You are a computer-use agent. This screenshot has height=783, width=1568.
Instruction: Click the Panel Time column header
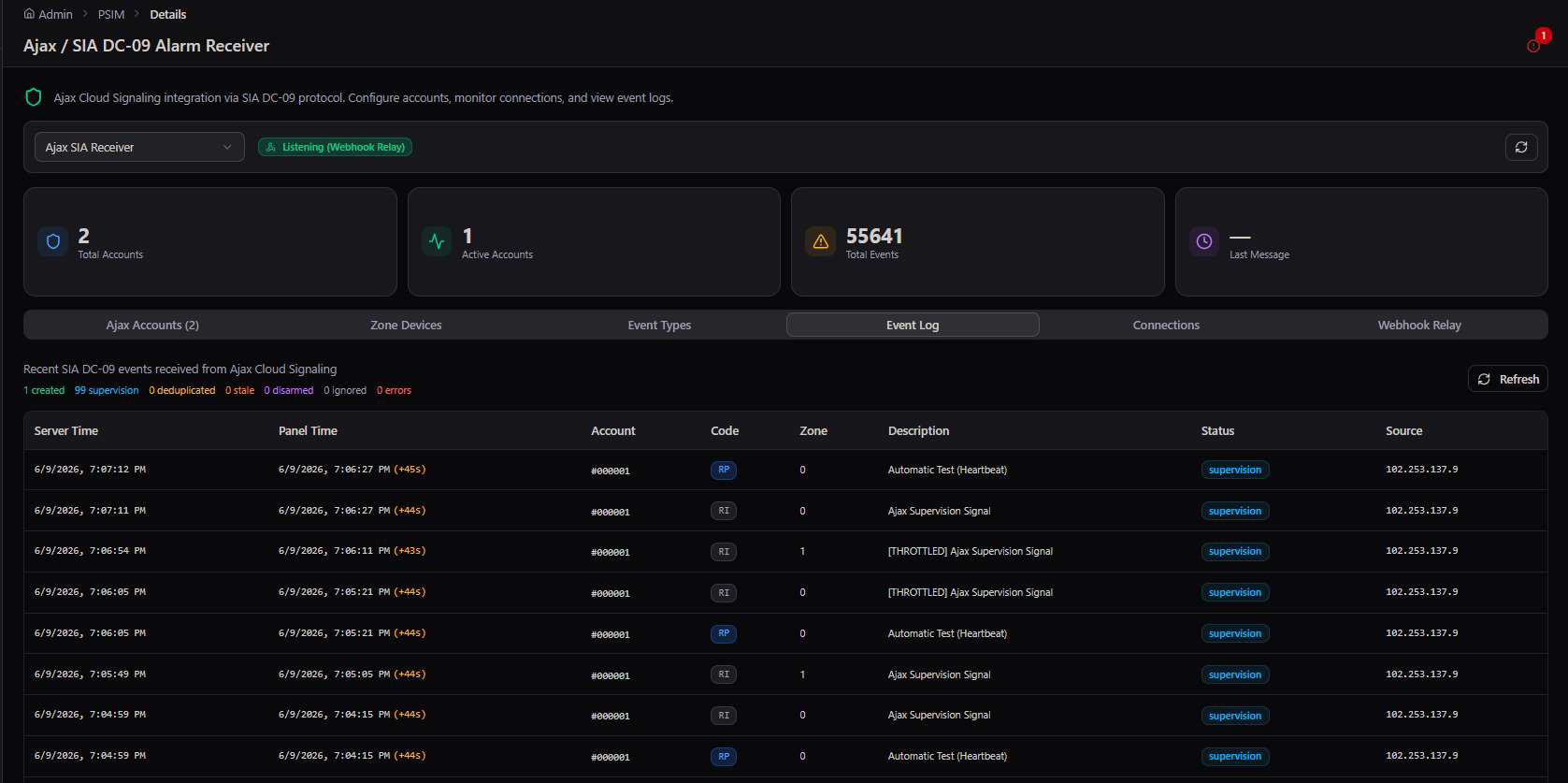click(x=308, y=430)
